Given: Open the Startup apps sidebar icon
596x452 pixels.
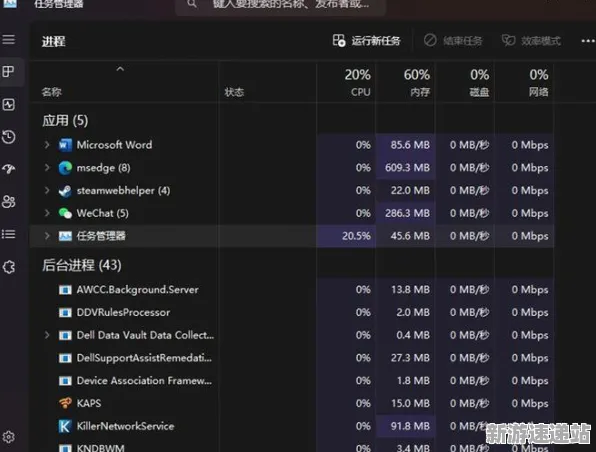Looking at the screenshot, I should pos(8,169).
